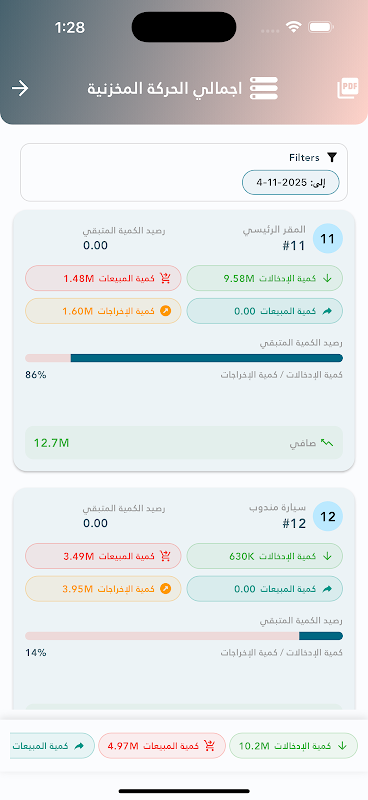Select the 630K كمية الإدخالات chip
This screenshot has width=368, height=800.
pyautogui.click(x=264, y=556)
